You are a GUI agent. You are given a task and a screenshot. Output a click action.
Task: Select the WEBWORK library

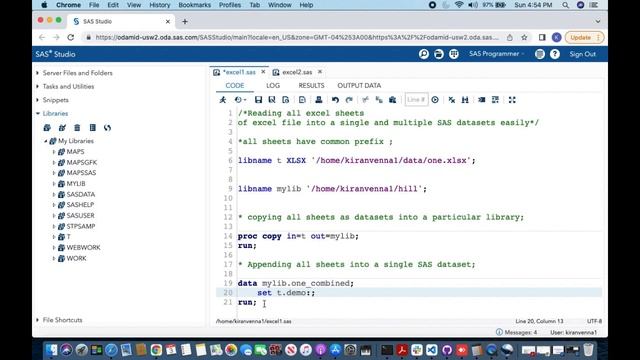click(83, 247)
